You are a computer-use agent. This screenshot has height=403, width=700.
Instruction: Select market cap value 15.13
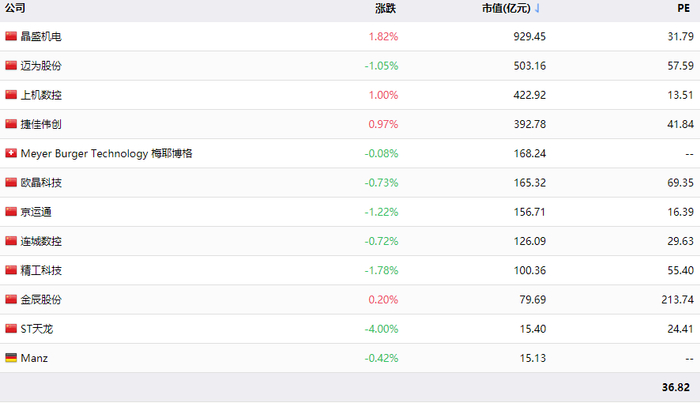[x=533, y=358]
